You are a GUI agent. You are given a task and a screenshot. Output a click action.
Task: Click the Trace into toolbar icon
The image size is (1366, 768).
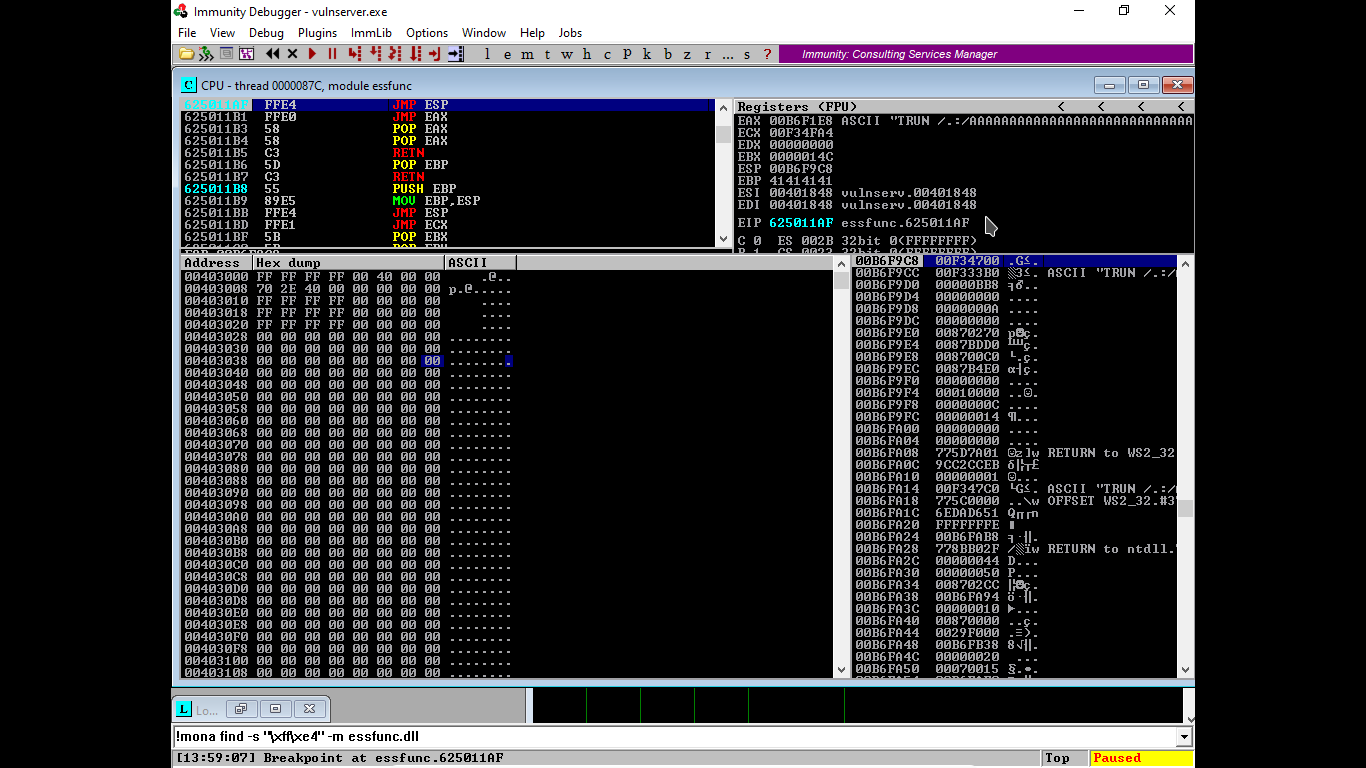(395, 54)
